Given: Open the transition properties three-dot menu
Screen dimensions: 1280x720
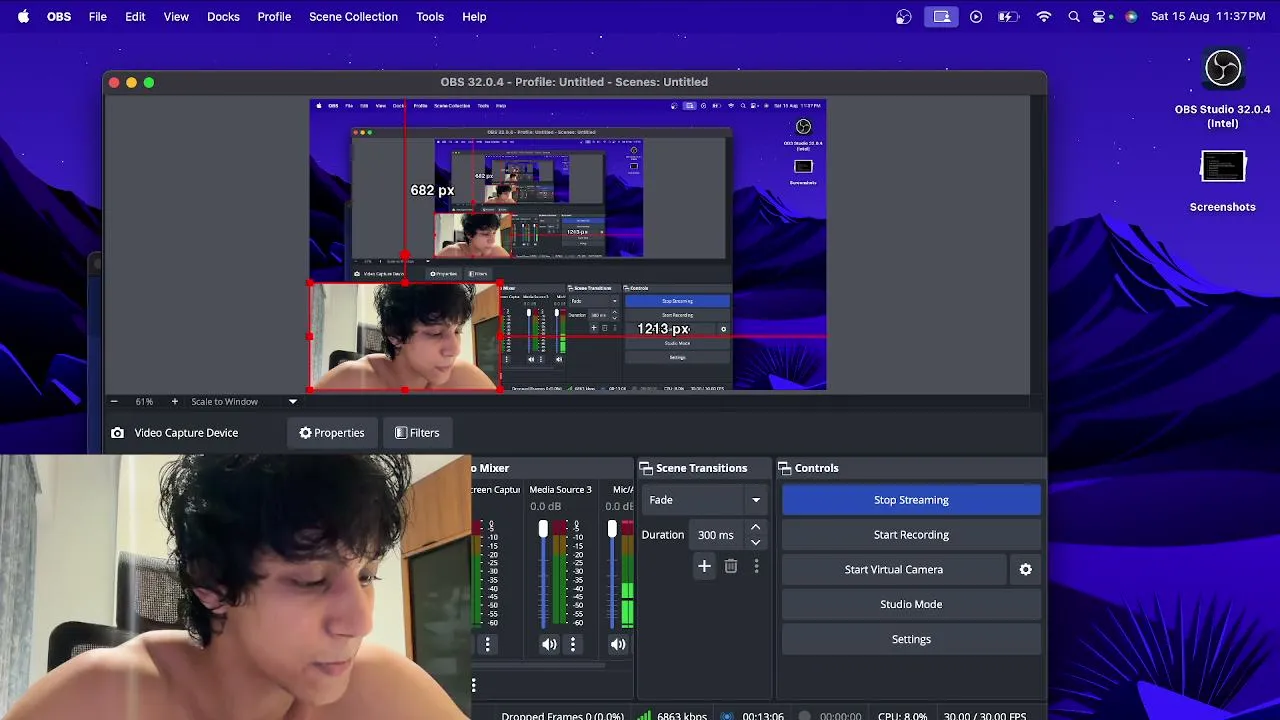Looking at the screenshot, I should [x=756, y=566].
